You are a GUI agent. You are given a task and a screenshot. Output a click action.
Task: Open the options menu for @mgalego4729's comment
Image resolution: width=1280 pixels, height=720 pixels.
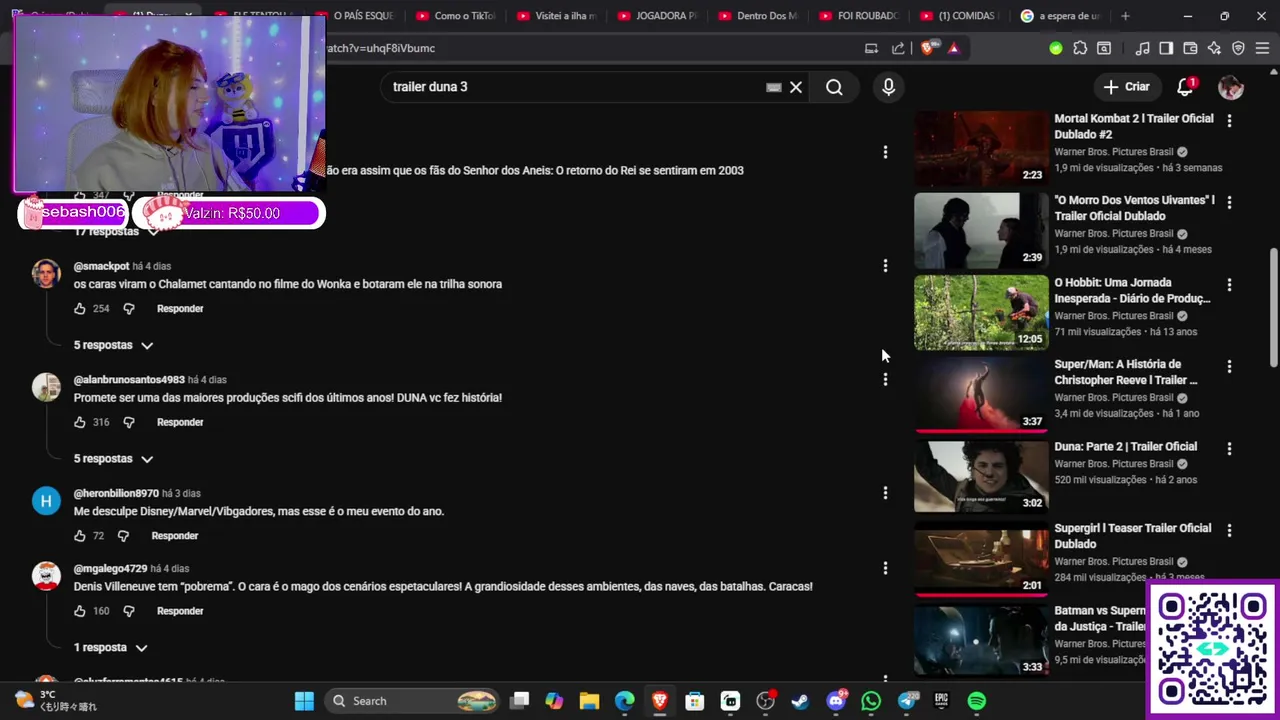point(885,568)
